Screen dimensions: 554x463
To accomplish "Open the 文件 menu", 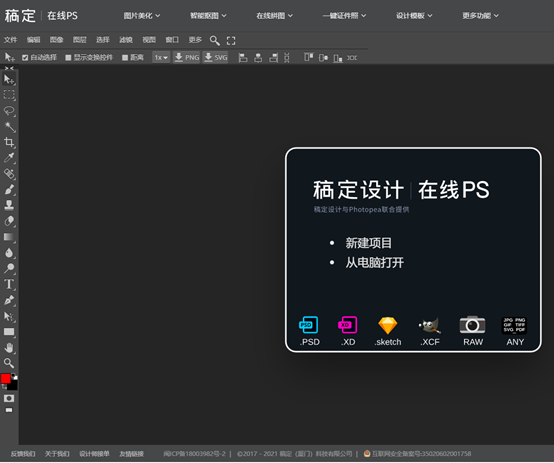I will coord(10,40).
